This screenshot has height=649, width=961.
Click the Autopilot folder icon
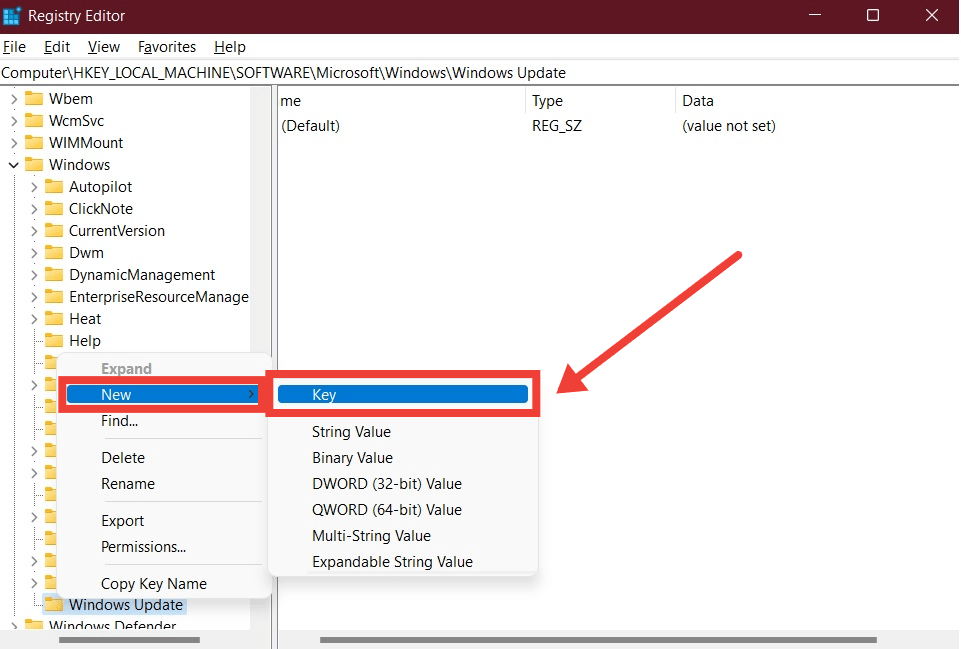pyautogui.click(x=54, y=187)
